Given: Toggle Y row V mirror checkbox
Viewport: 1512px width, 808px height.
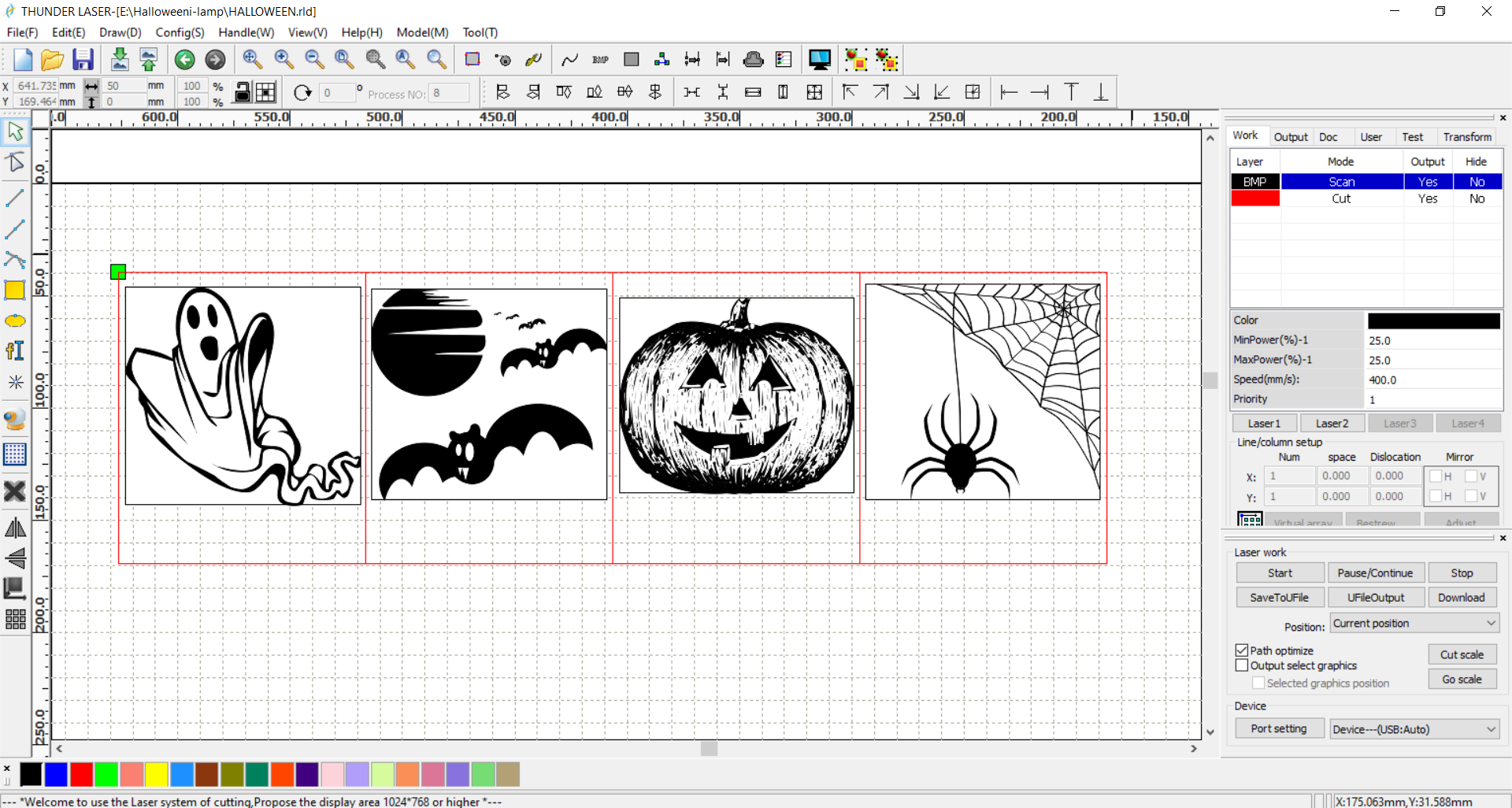Looking at the screenshot, I should click(1470, 496).
